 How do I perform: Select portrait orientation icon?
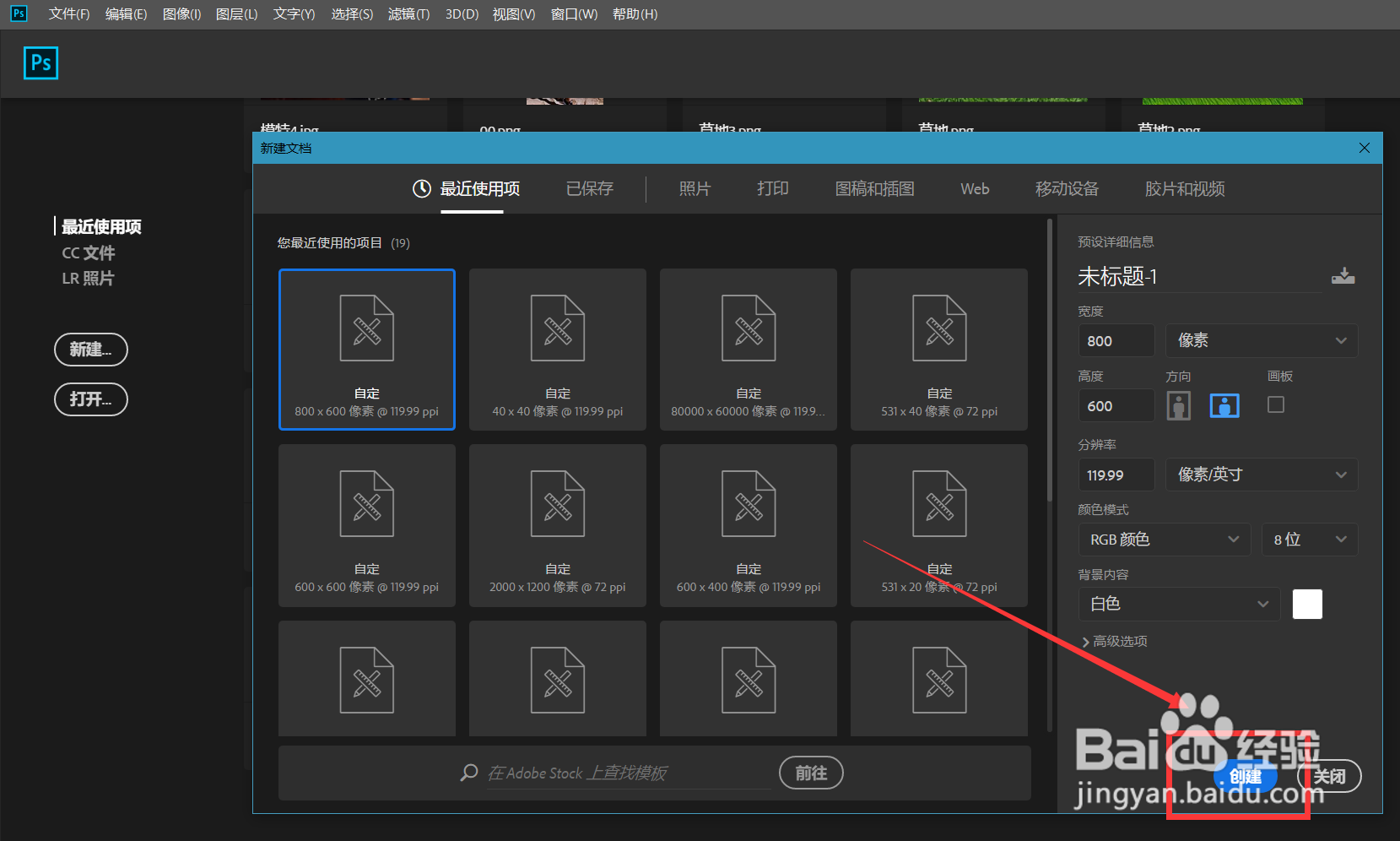point(1179,406)
